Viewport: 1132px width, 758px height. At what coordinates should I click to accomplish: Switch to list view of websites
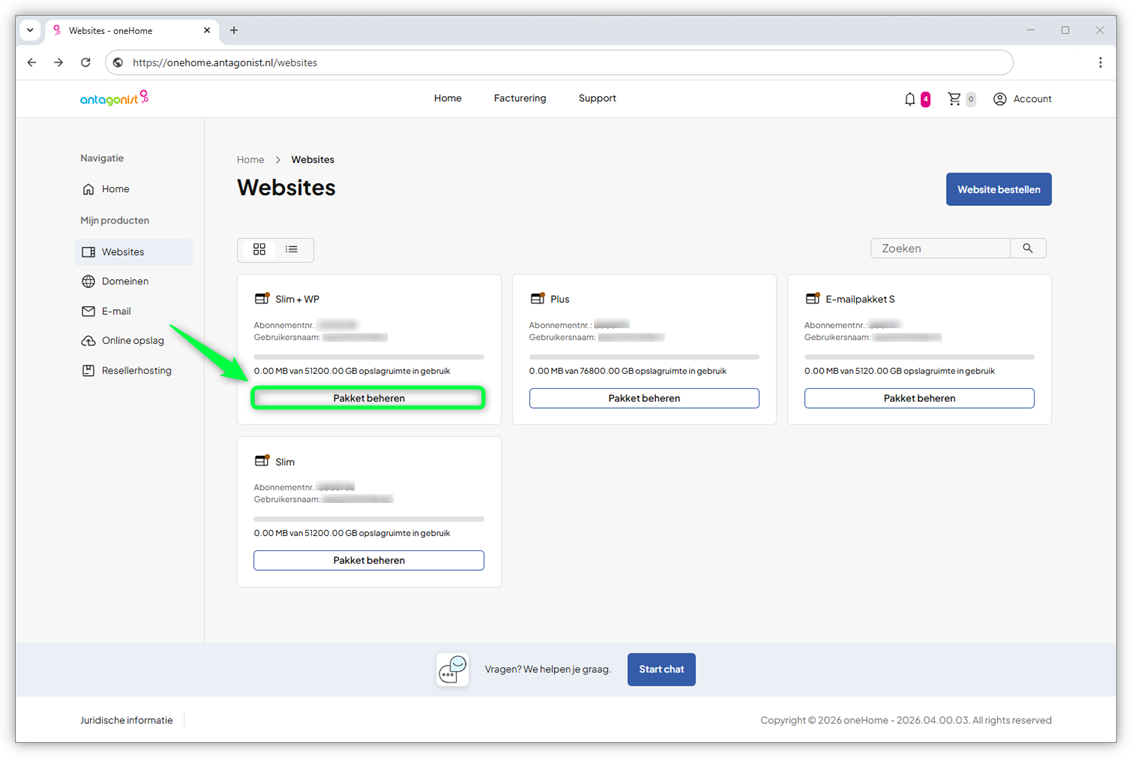pyautogui.click(x=291, y=249)
